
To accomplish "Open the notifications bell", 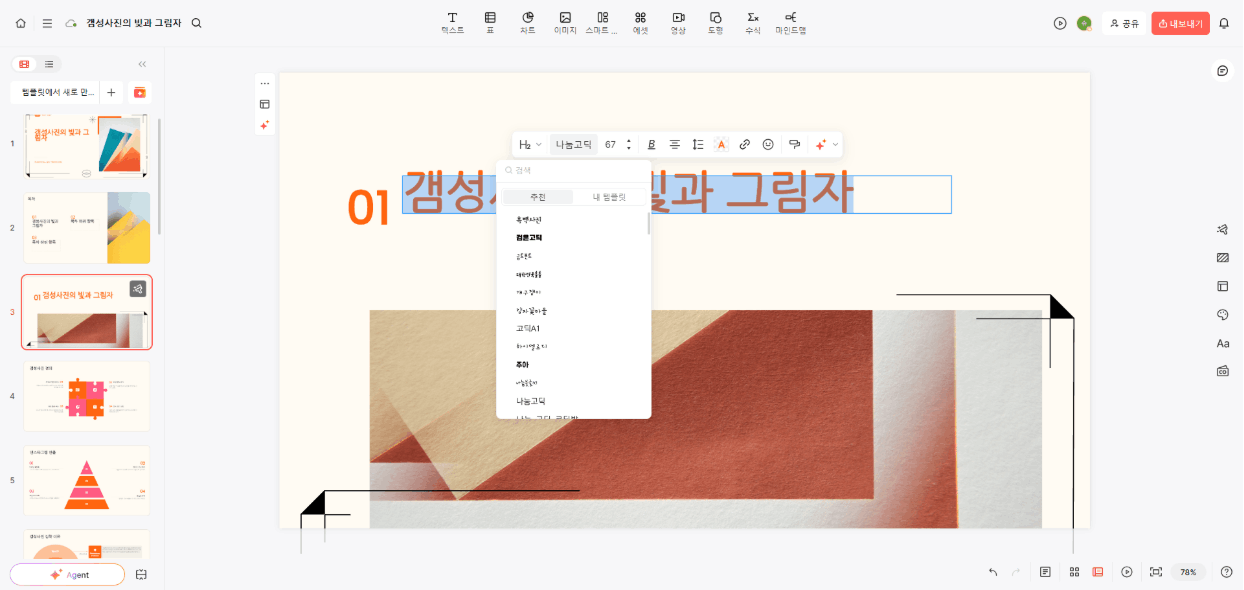I will coord(1224,23).
